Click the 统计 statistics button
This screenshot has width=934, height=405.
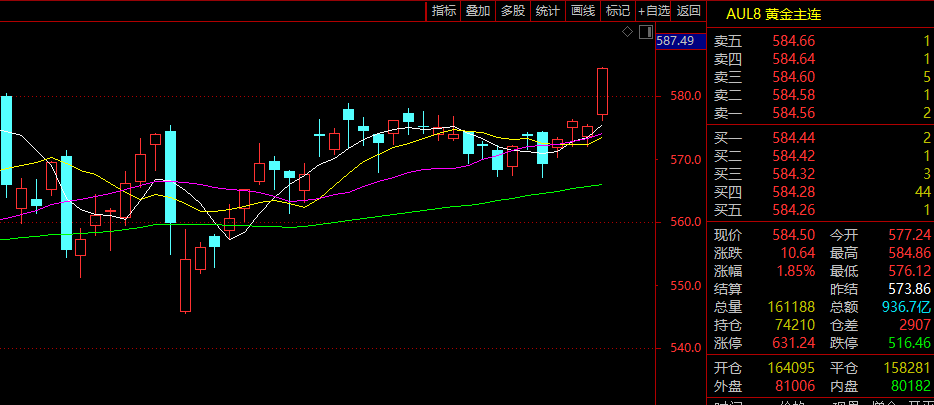pyautogui.click(x=547, y=10)
